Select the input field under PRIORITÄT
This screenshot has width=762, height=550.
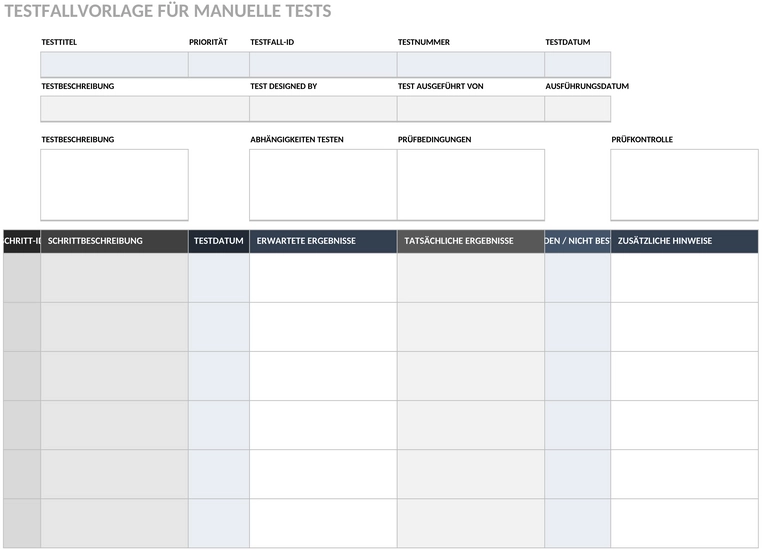coord(219,65)
